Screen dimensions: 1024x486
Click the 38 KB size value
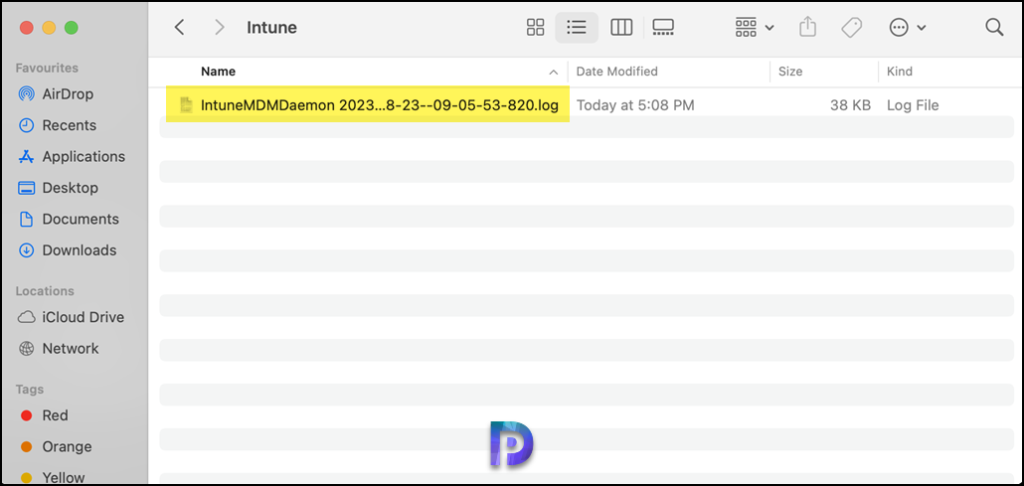850,105
